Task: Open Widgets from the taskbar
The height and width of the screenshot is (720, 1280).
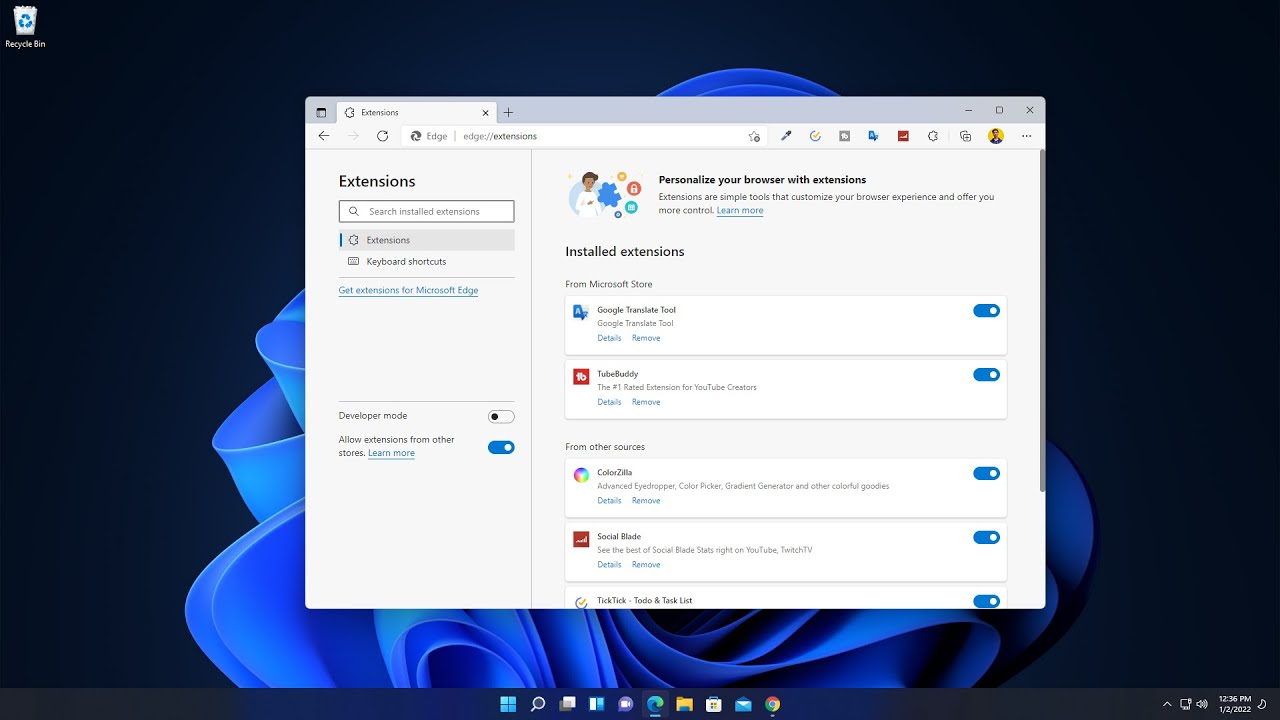Action: [x=596, y=704]
